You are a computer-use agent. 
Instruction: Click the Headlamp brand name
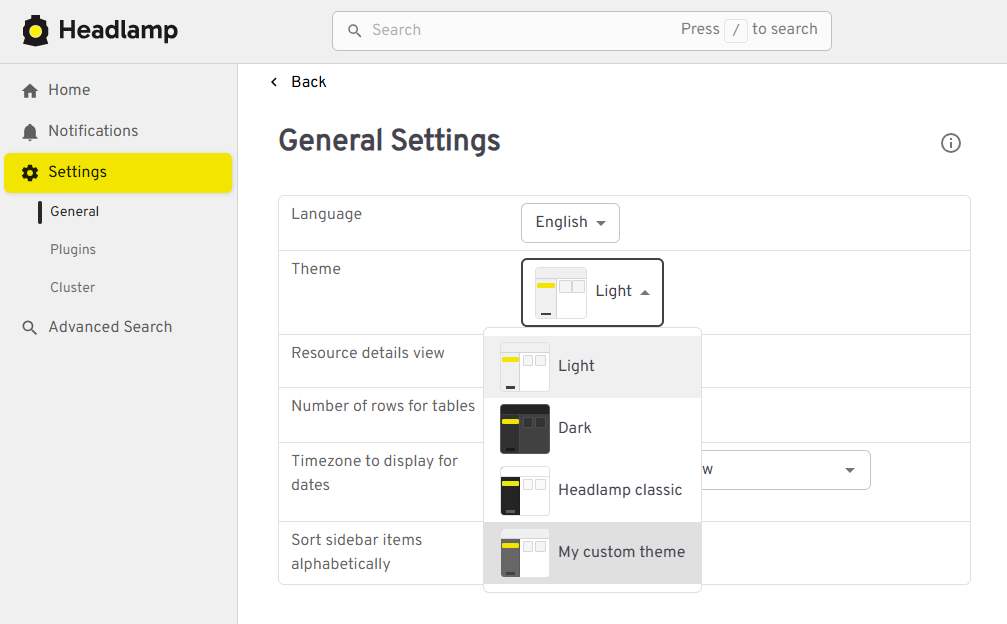tap(118, 30)
